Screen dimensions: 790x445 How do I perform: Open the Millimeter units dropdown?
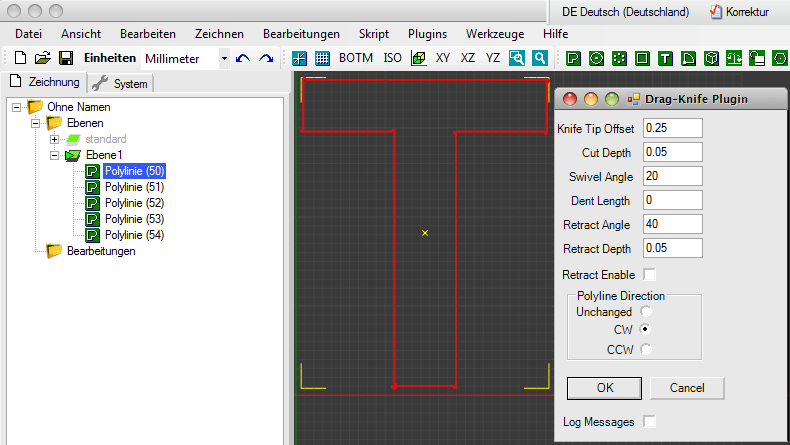click(224, 58)
